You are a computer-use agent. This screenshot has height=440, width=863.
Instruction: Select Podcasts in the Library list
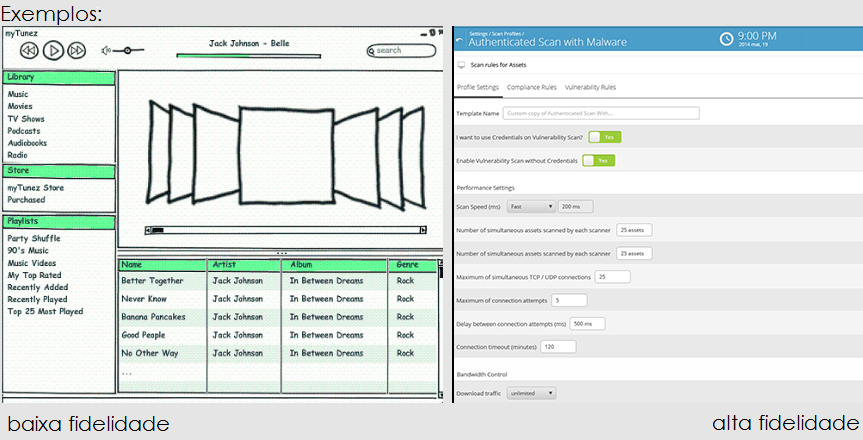point(24,131)
